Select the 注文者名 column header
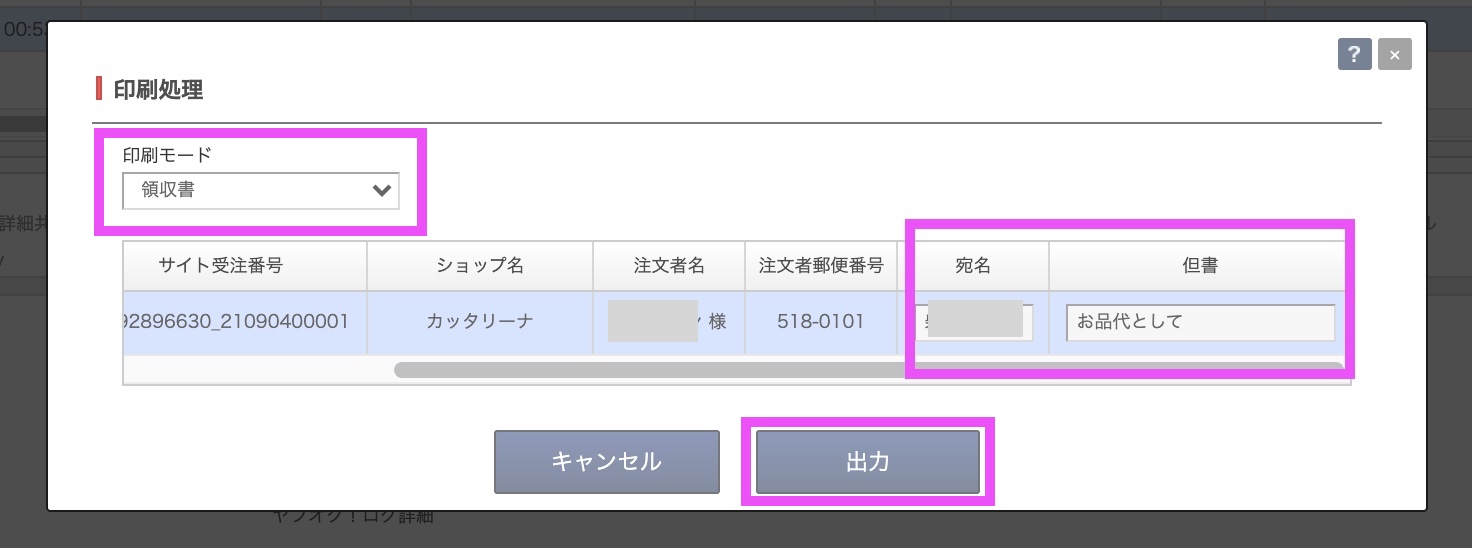 pos(668,266)
